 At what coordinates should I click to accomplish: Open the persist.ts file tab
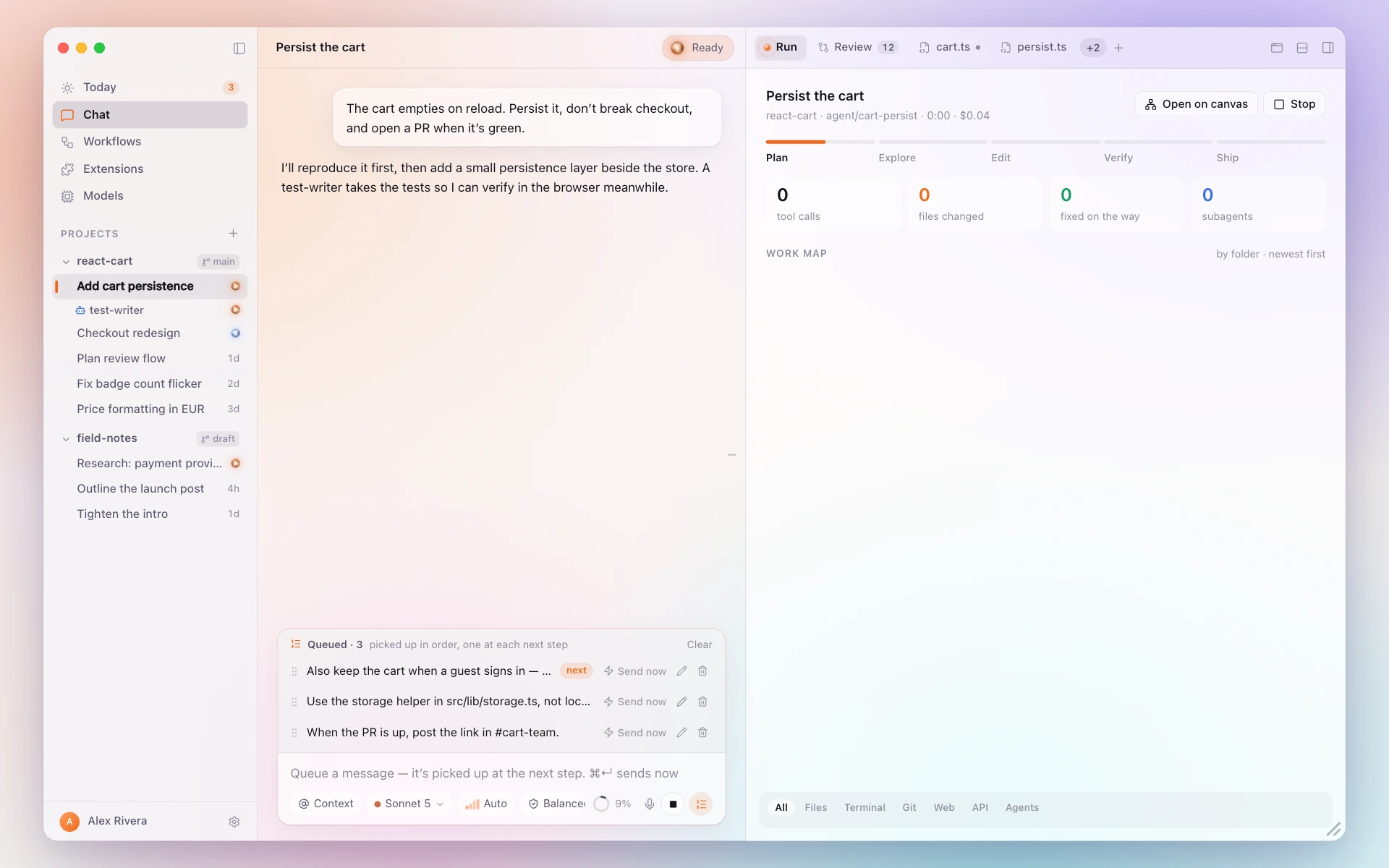(1033, 47)
